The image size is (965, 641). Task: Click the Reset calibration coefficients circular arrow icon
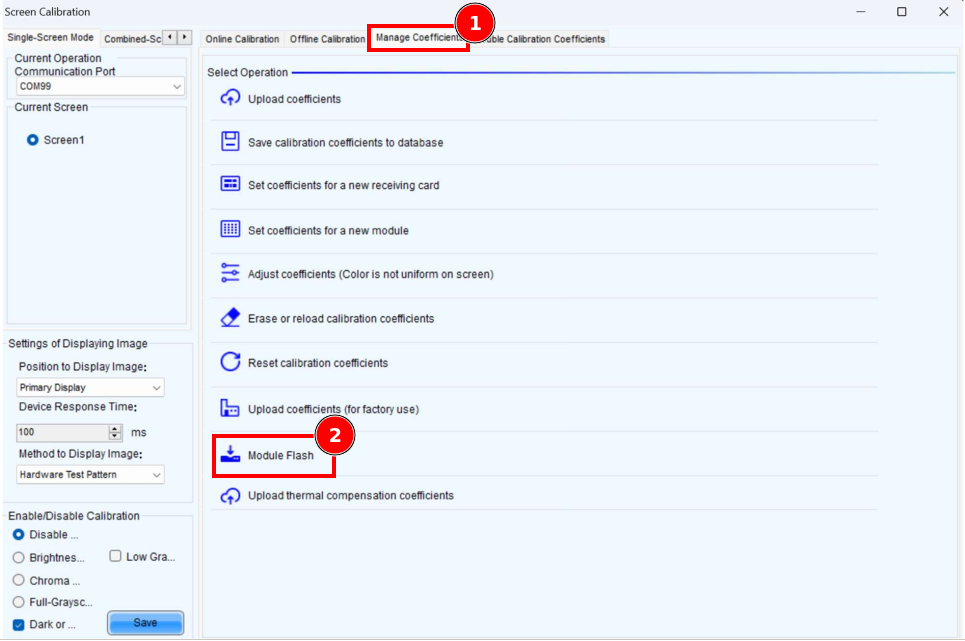pyautogui.click(x=230, y=362)
